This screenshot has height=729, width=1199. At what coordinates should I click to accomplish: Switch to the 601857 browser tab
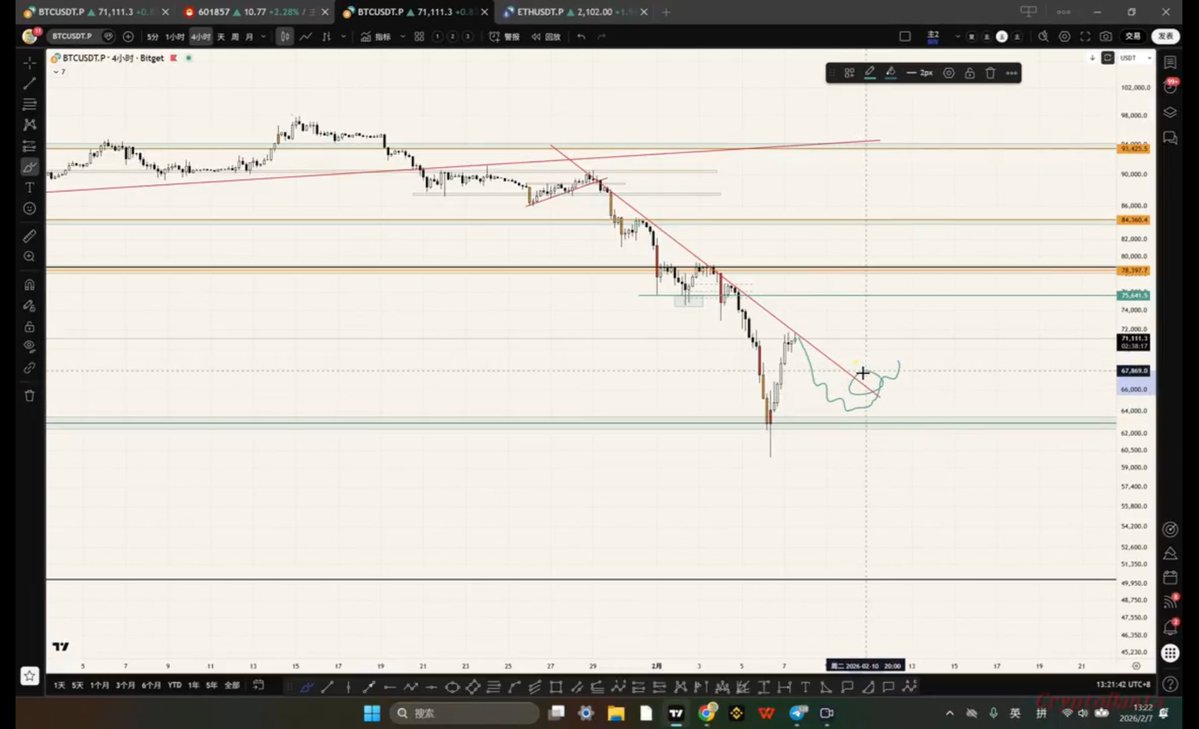pos(256,12)
